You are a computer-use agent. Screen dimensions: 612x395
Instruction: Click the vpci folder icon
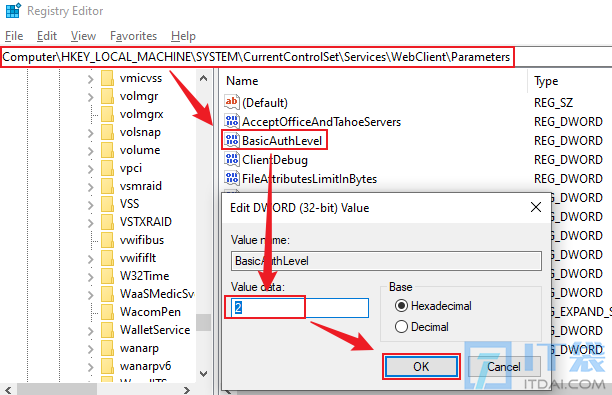[x=107, y=168]
